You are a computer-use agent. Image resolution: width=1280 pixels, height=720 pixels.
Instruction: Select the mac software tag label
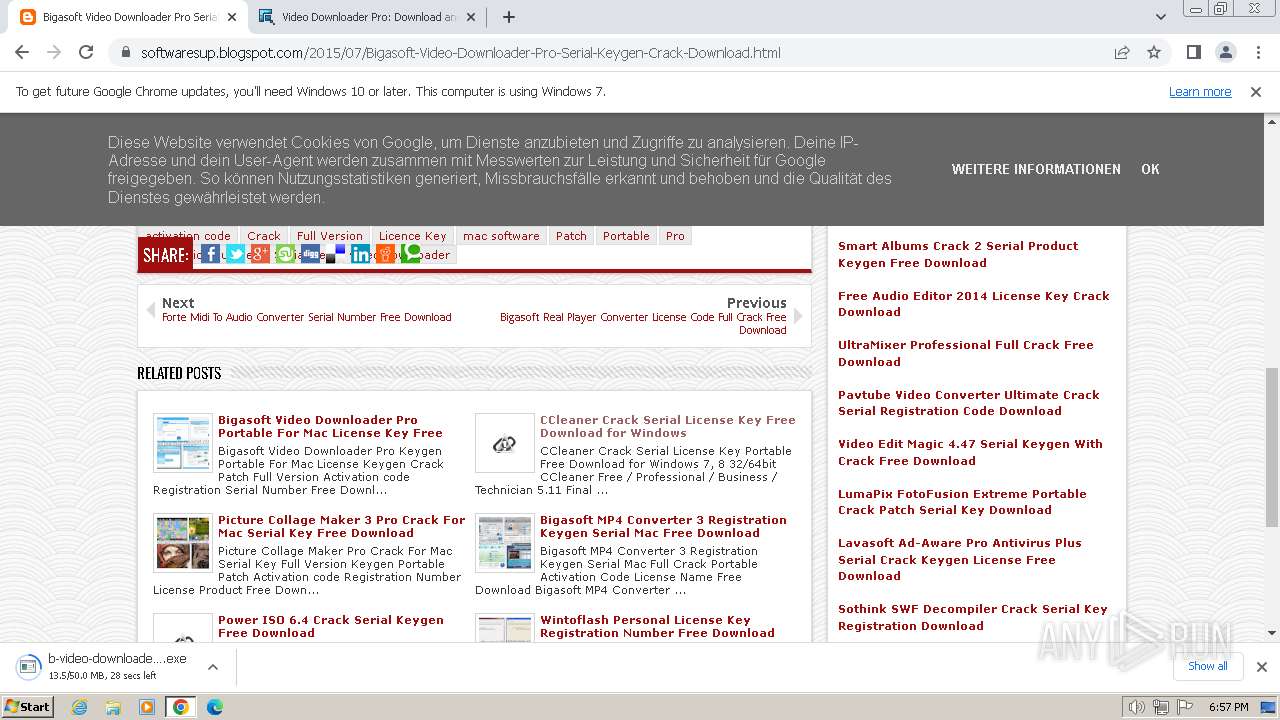[501, 236]
